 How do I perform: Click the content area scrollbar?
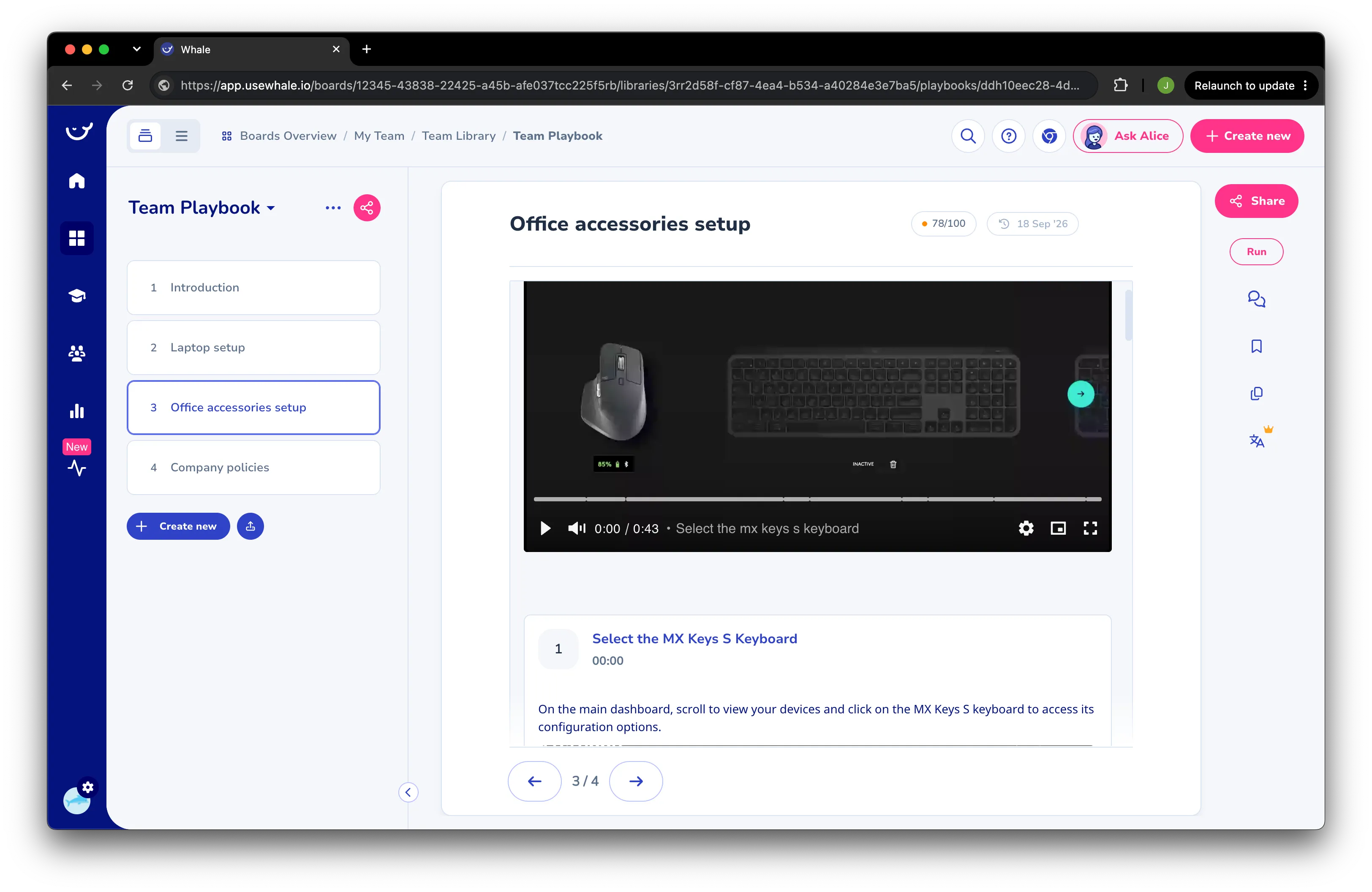pos(1128,315)
